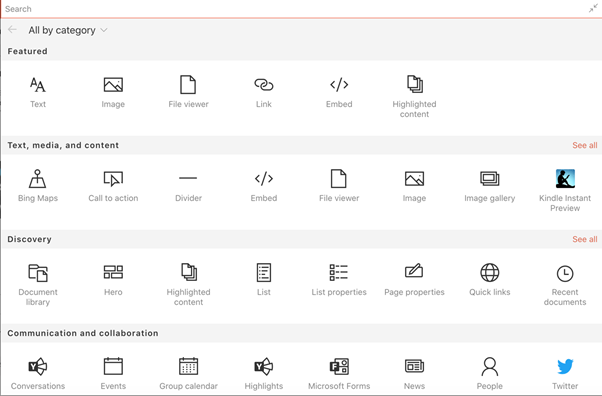Add the Document library web part
The height and width of the screenshot is (396, 602).
pos(38,285)
